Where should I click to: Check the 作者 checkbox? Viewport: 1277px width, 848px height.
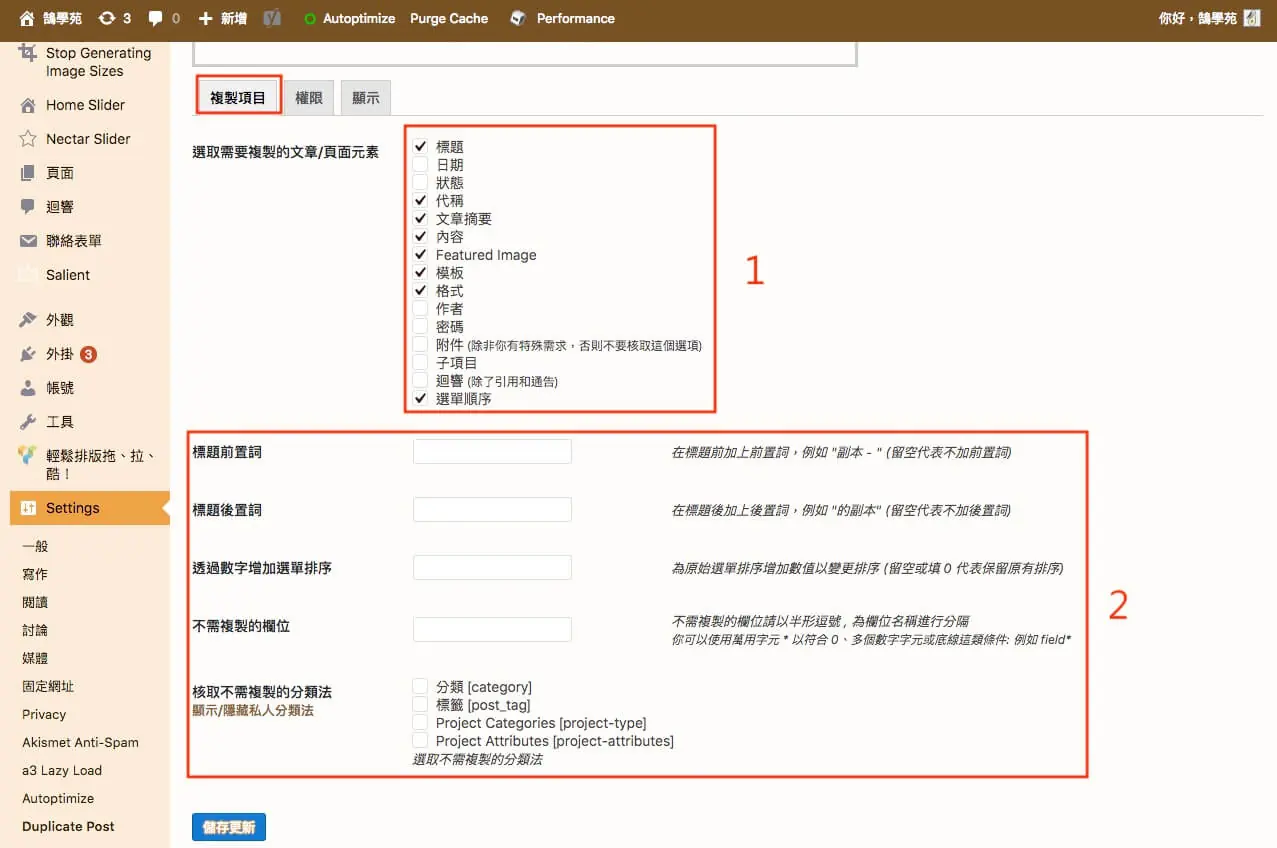(x=420, y=308)
